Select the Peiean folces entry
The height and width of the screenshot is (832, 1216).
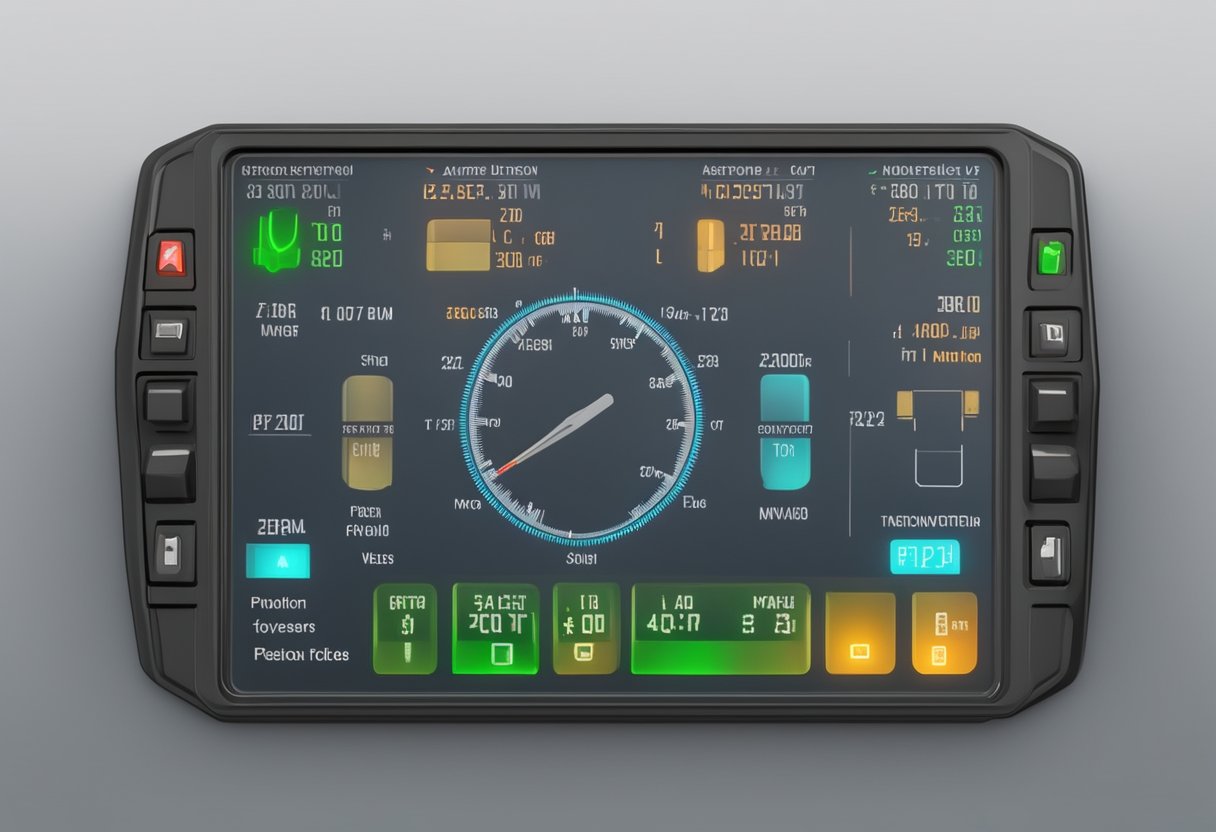coord(301,654)
